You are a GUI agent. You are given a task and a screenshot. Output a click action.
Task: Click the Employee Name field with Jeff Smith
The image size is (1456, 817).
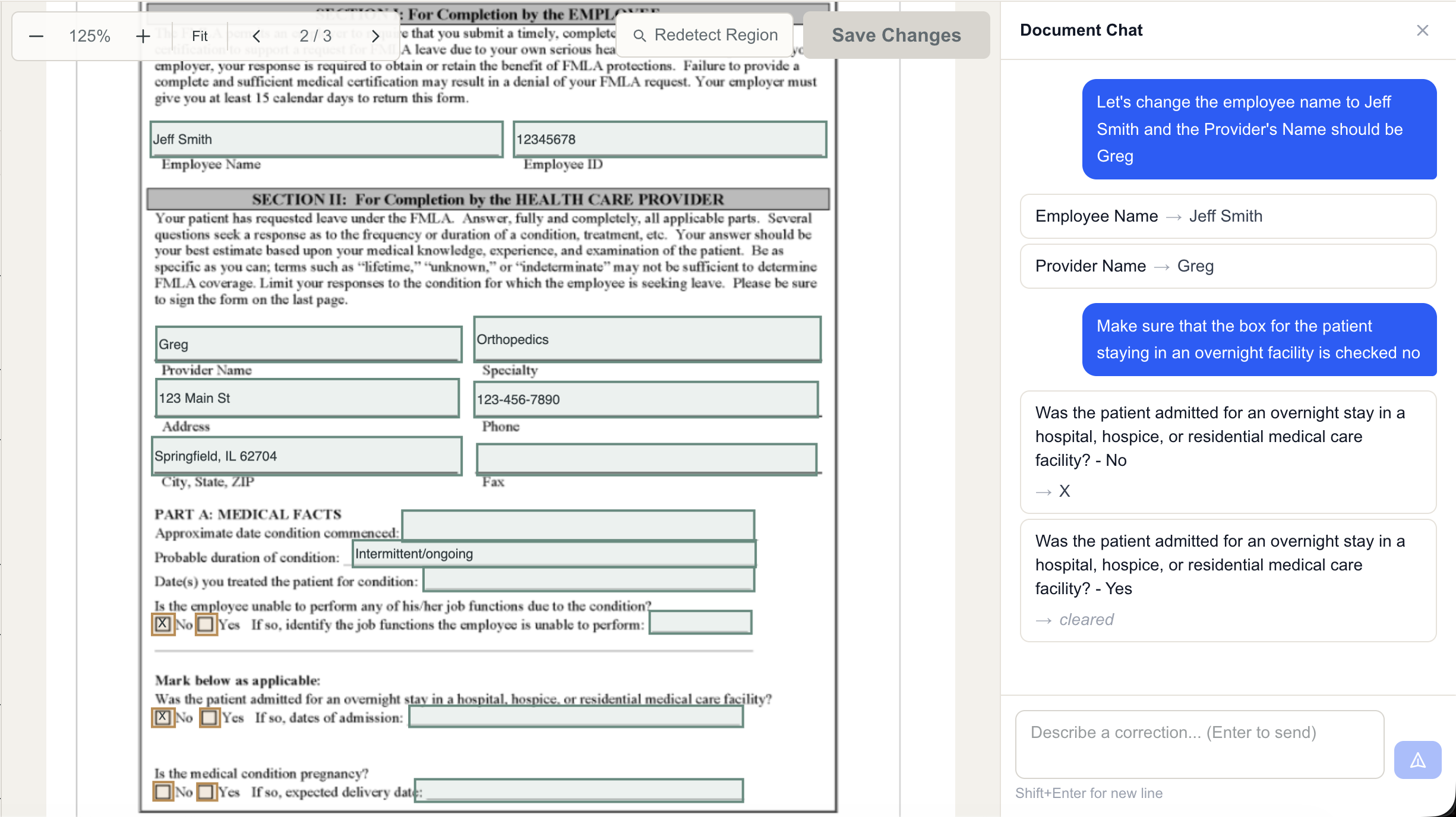(x=327, y=140)
